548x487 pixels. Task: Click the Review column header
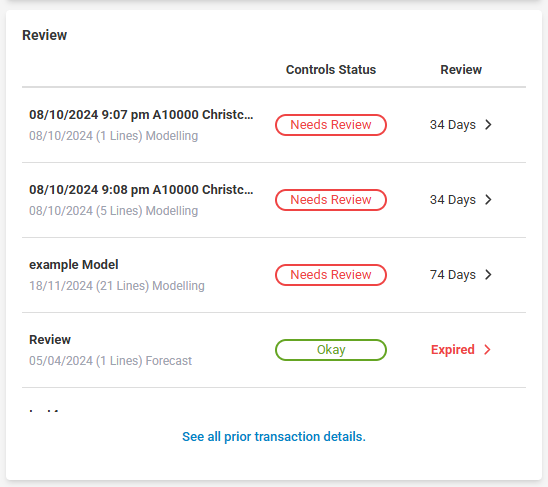pos(461,70)
